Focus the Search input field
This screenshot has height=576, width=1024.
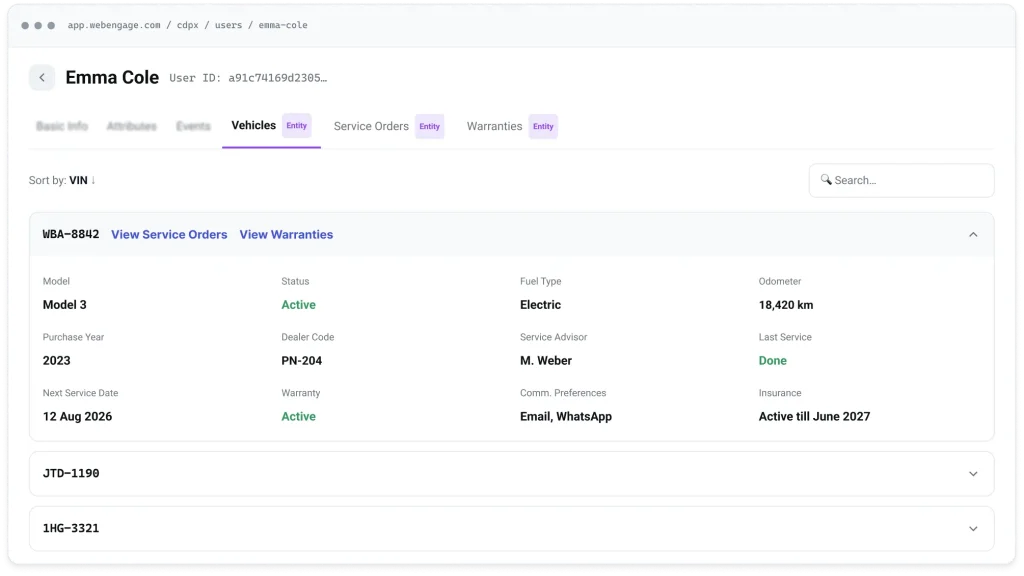tap(901, 180)
